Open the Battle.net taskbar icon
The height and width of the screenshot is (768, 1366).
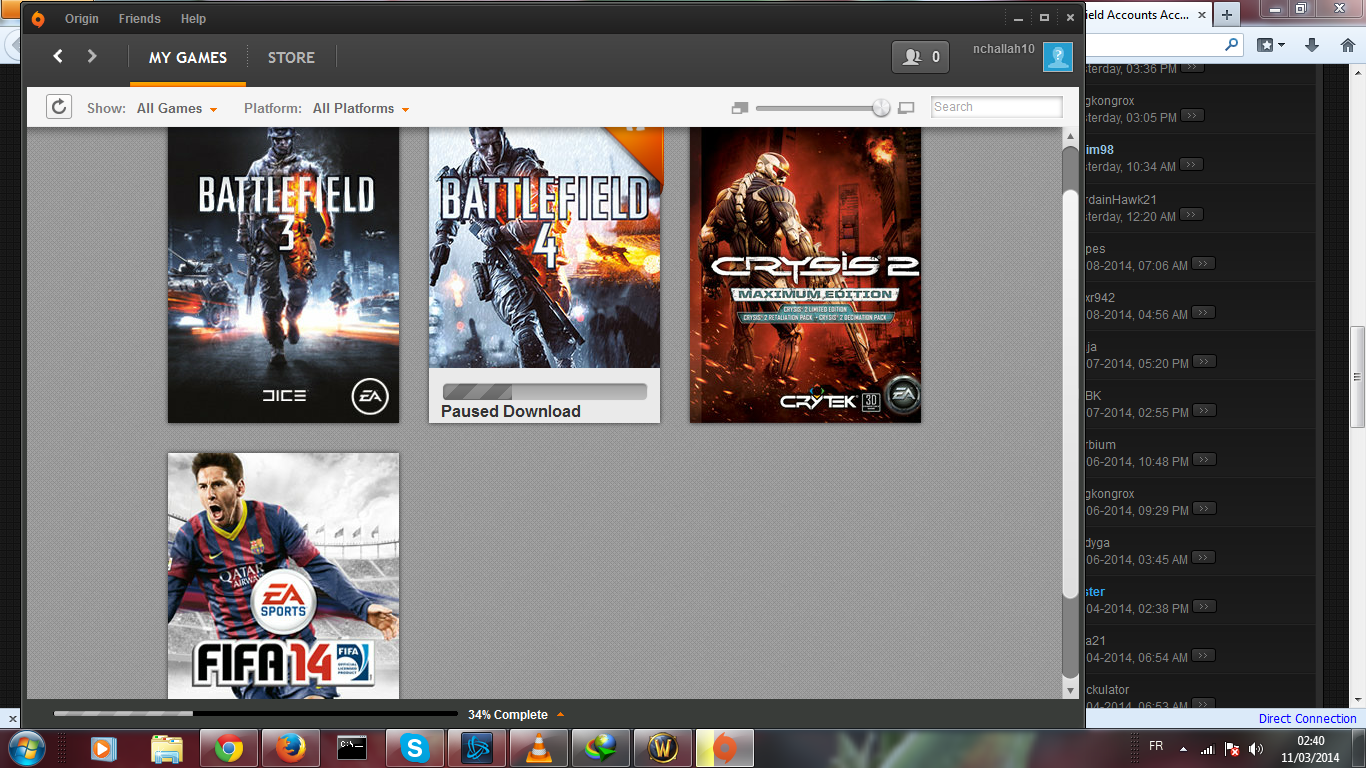(x=476, y=748)
